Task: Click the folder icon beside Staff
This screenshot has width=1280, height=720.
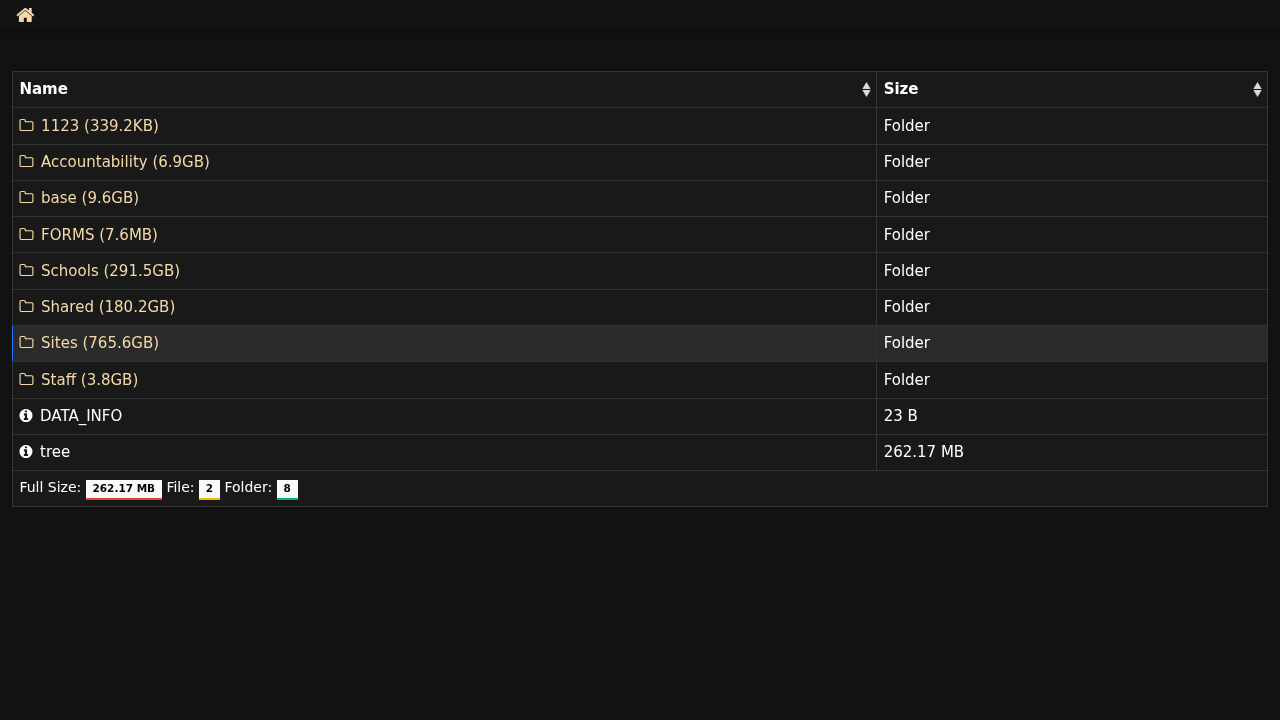Action: (27, 380)
